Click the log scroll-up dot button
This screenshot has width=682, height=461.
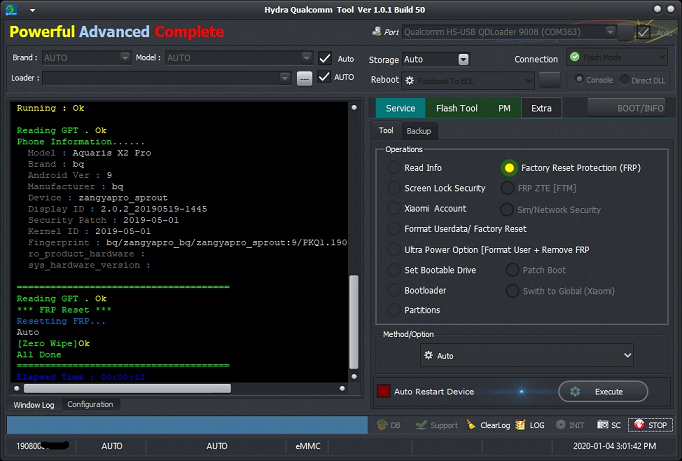coord(354,107)
